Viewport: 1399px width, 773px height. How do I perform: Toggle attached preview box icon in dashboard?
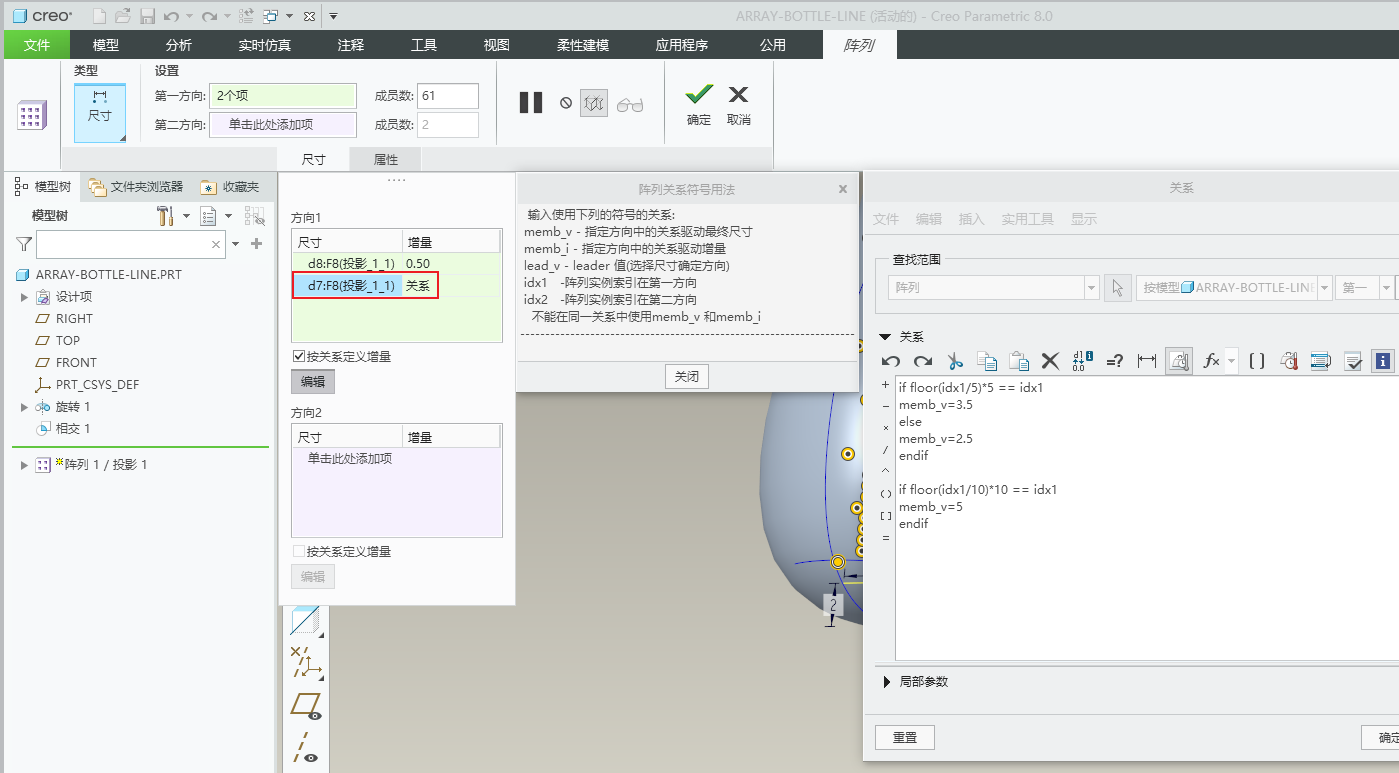(594, 102)
